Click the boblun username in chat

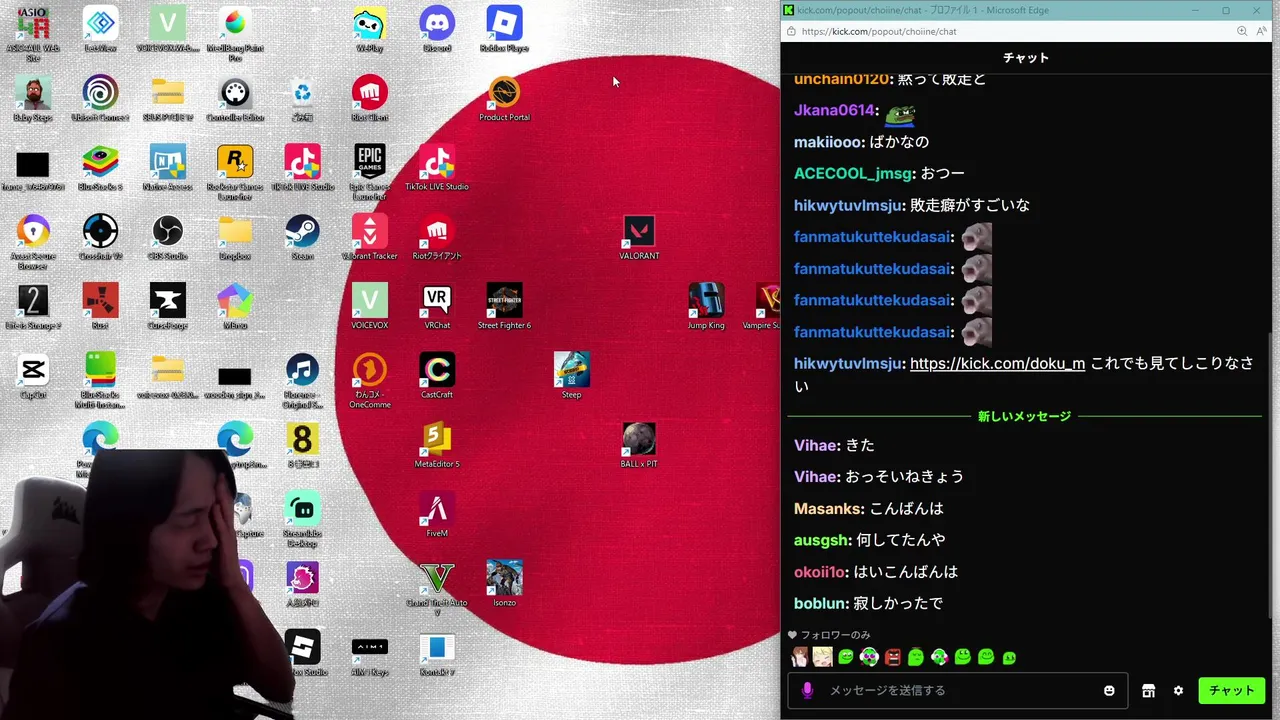(819, 603)
